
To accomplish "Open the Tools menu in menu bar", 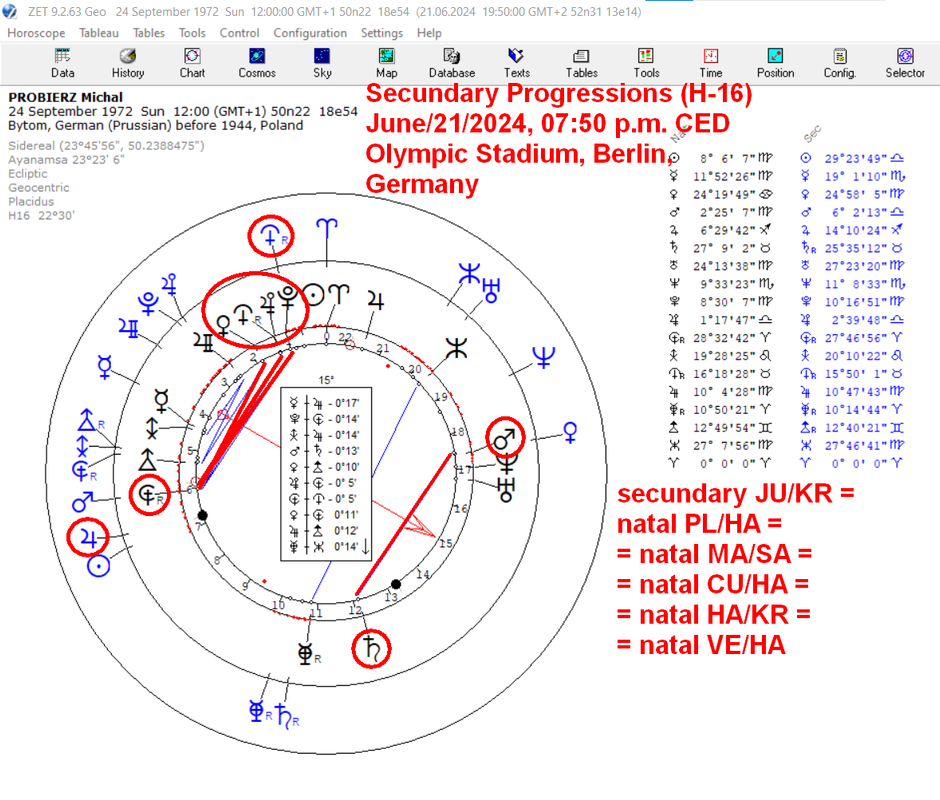I will (x=192, y=33).
